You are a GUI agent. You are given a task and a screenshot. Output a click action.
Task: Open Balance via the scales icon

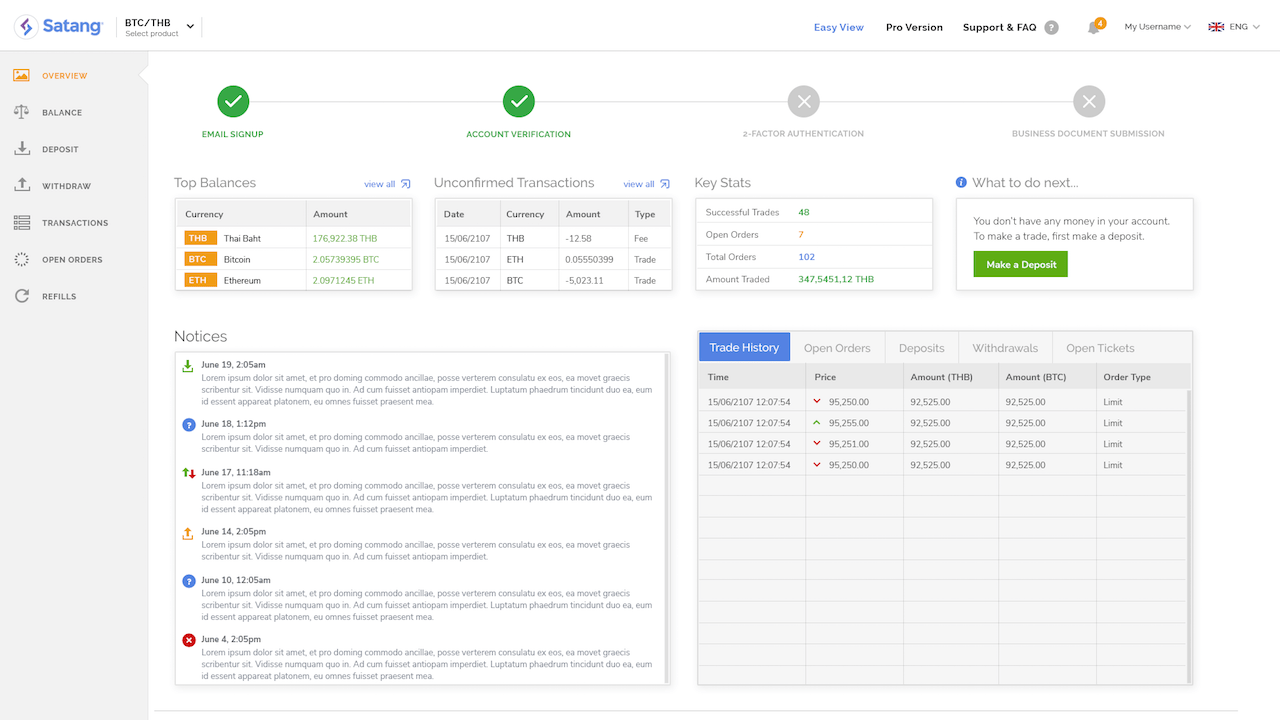pos(21,112)
